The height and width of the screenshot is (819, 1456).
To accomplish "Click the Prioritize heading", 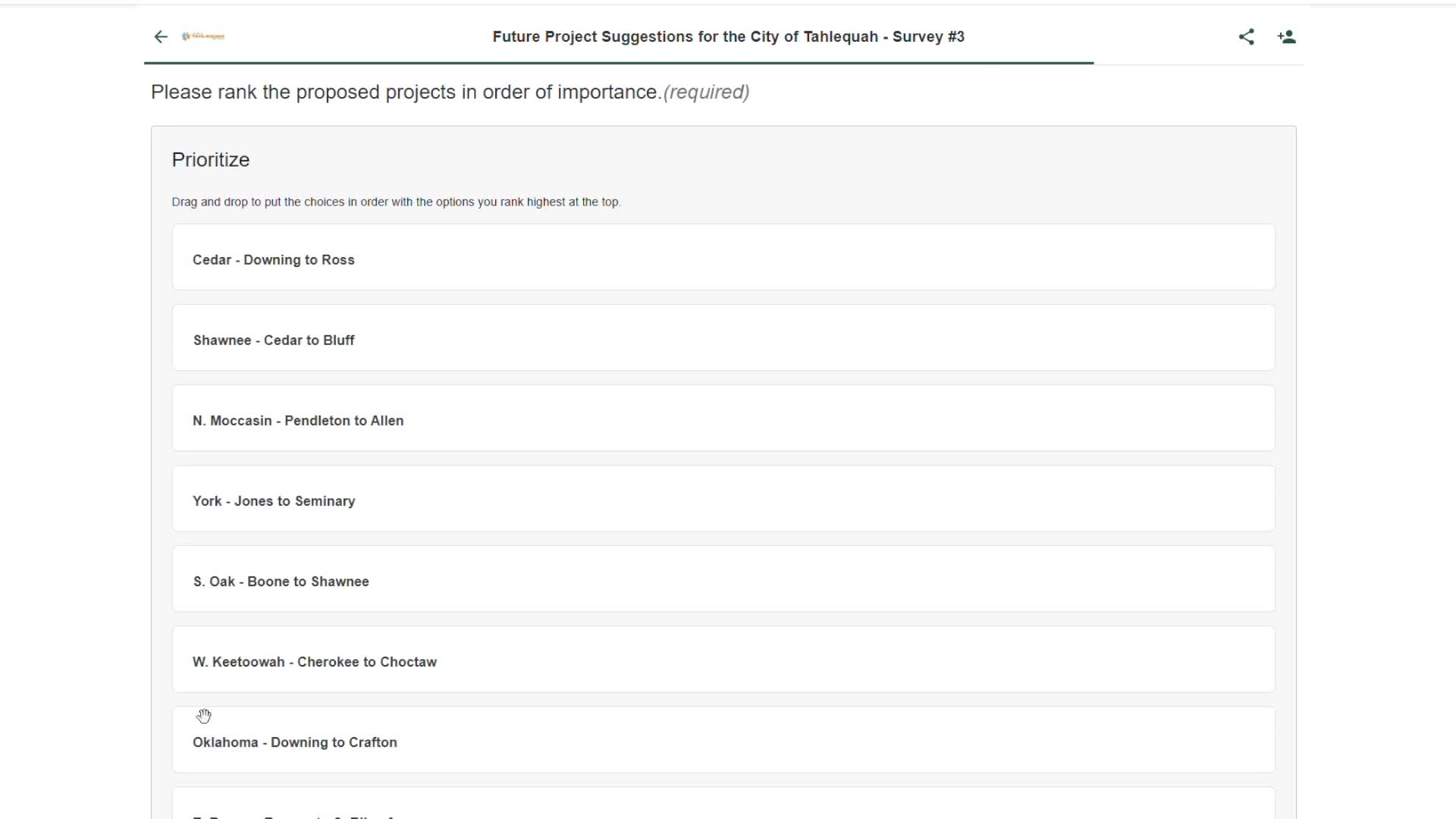I will [x=211, y=160].
